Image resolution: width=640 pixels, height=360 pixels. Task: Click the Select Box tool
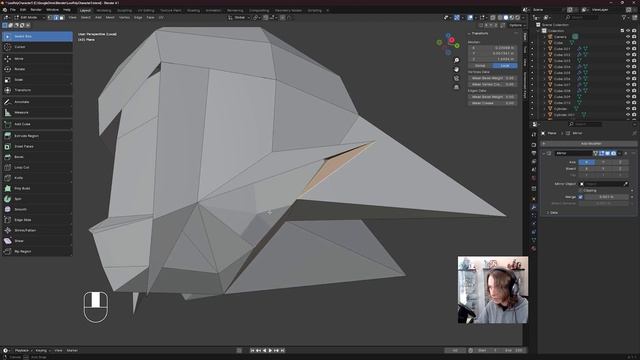37,36
